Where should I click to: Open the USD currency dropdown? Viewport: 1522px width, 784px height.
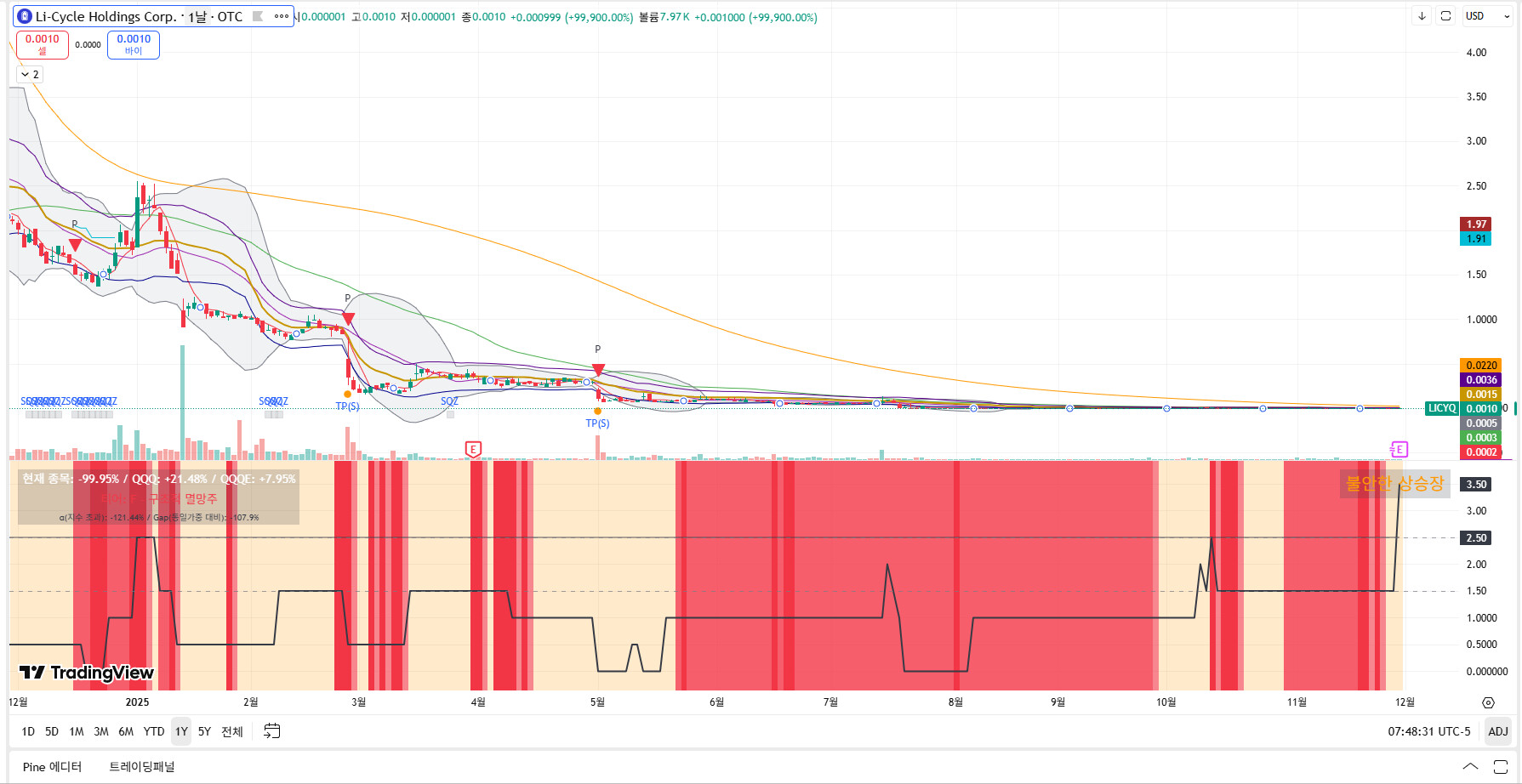(x=1487, y=16)
